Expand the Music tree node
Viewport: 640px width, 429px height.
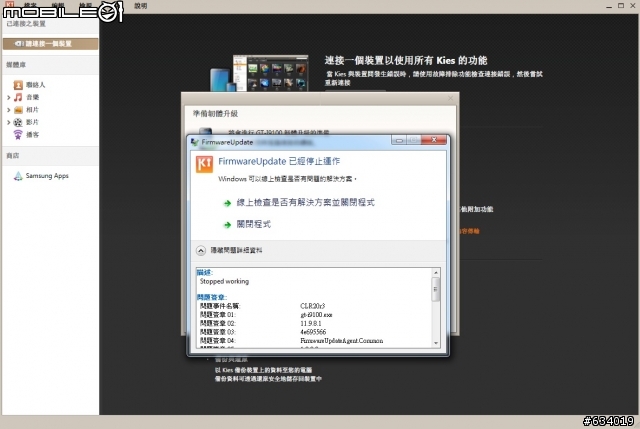9,98
